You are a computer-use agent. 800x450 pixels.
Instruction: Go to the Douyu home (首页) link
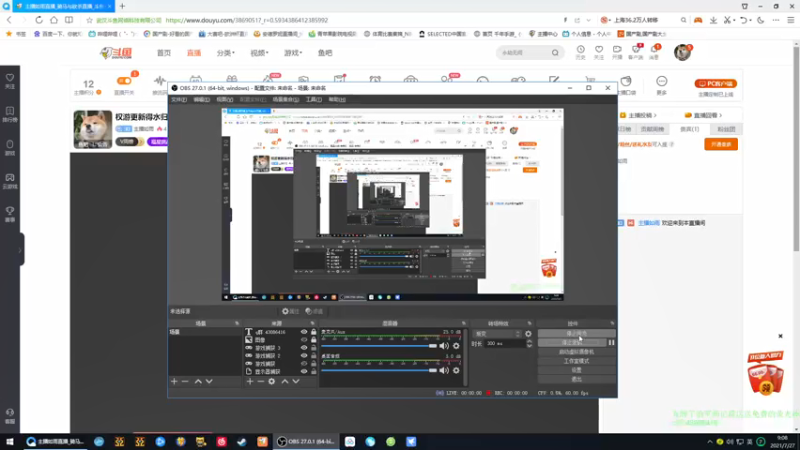(164, 53)
